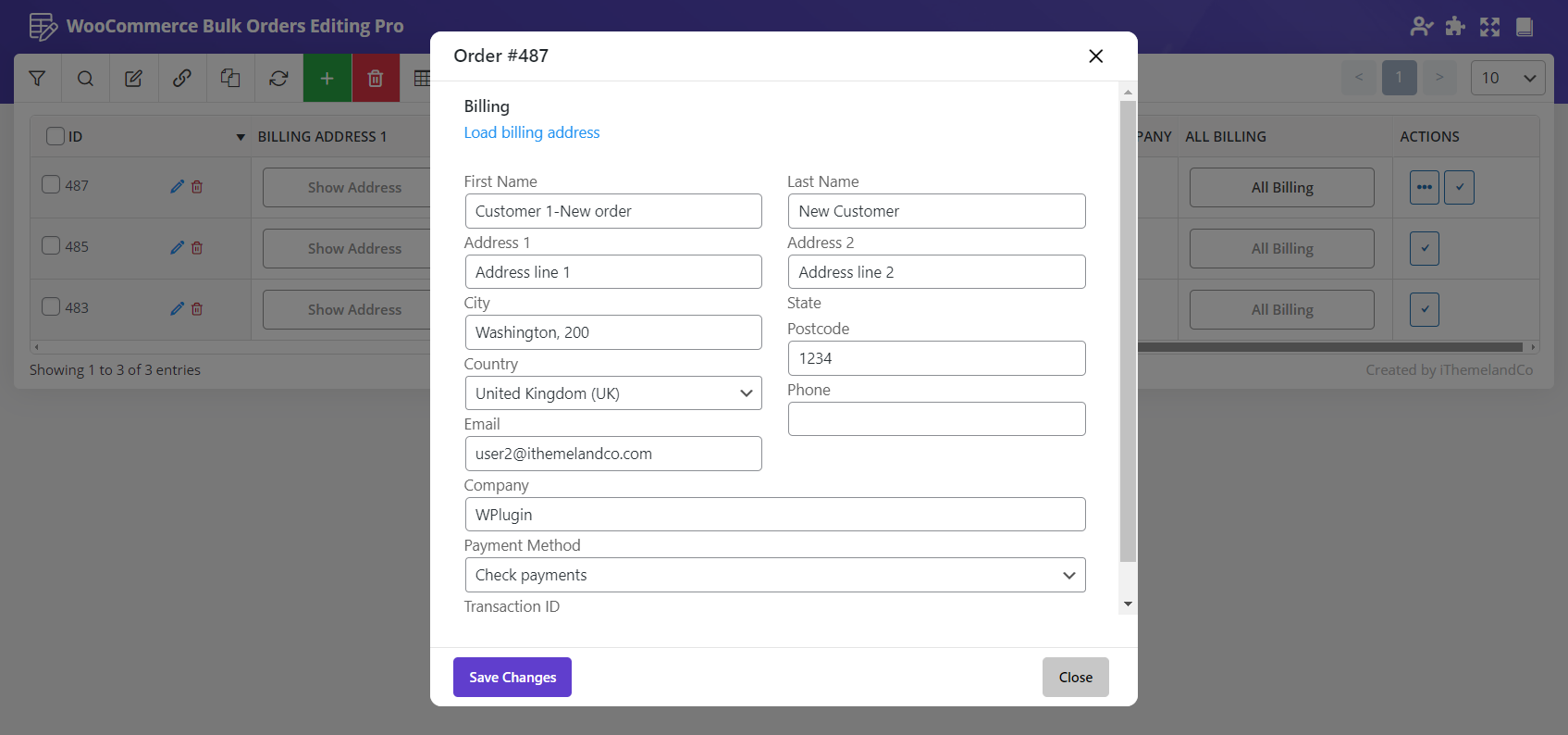Click the modal vertical scrollbar down arrow
Image resolution: width=1568 pixels, height=735 pixels.
pos(1128,604)
